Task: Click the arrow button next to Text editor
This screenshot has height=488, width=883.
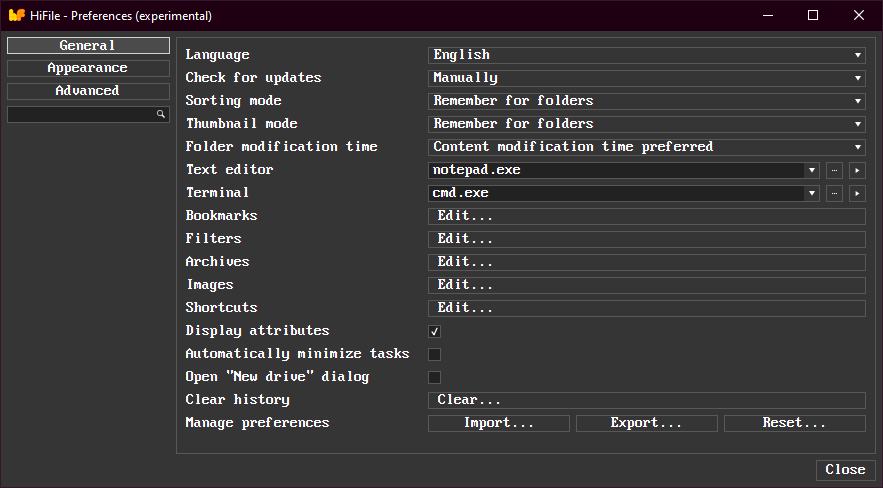Action: point(857,170)
